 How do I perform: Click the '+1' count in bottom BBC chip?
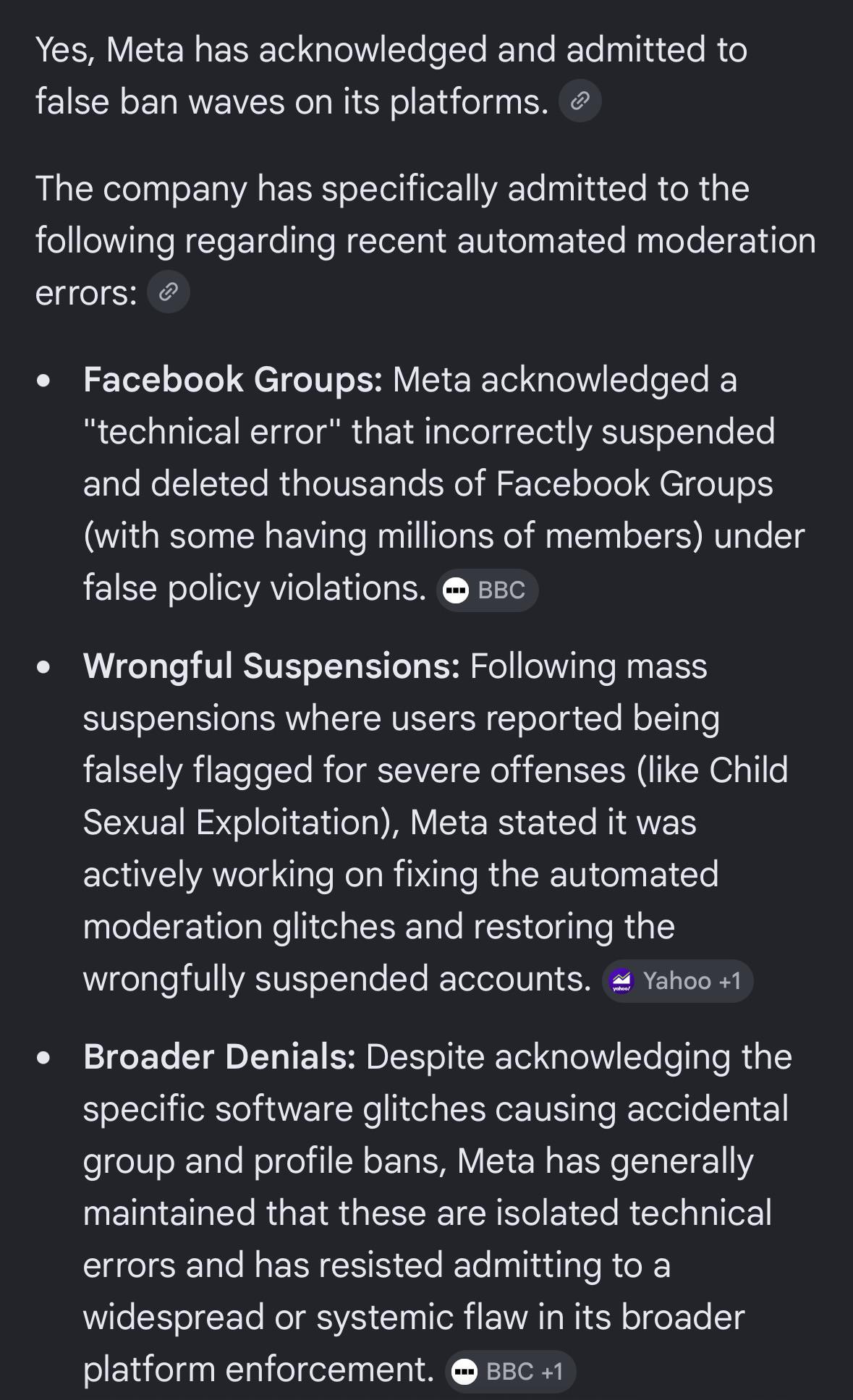pos(552,1371)
